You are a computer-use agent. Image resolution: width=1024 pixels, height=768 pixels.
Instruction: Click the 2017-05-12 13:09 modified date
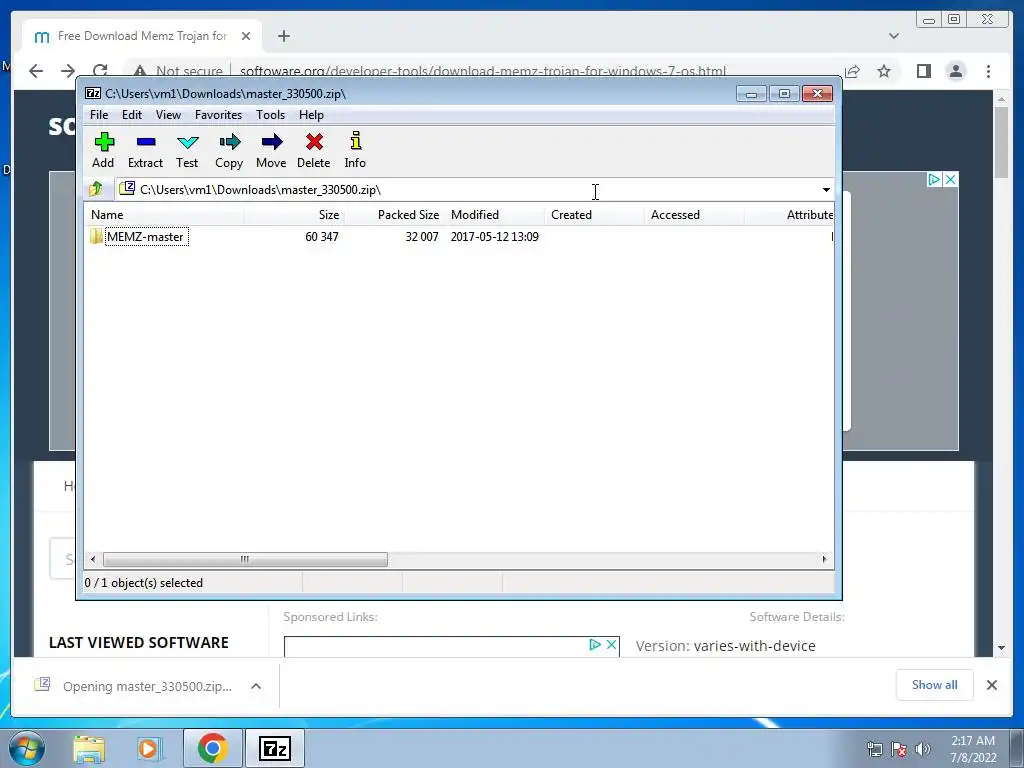click(494, 236)
